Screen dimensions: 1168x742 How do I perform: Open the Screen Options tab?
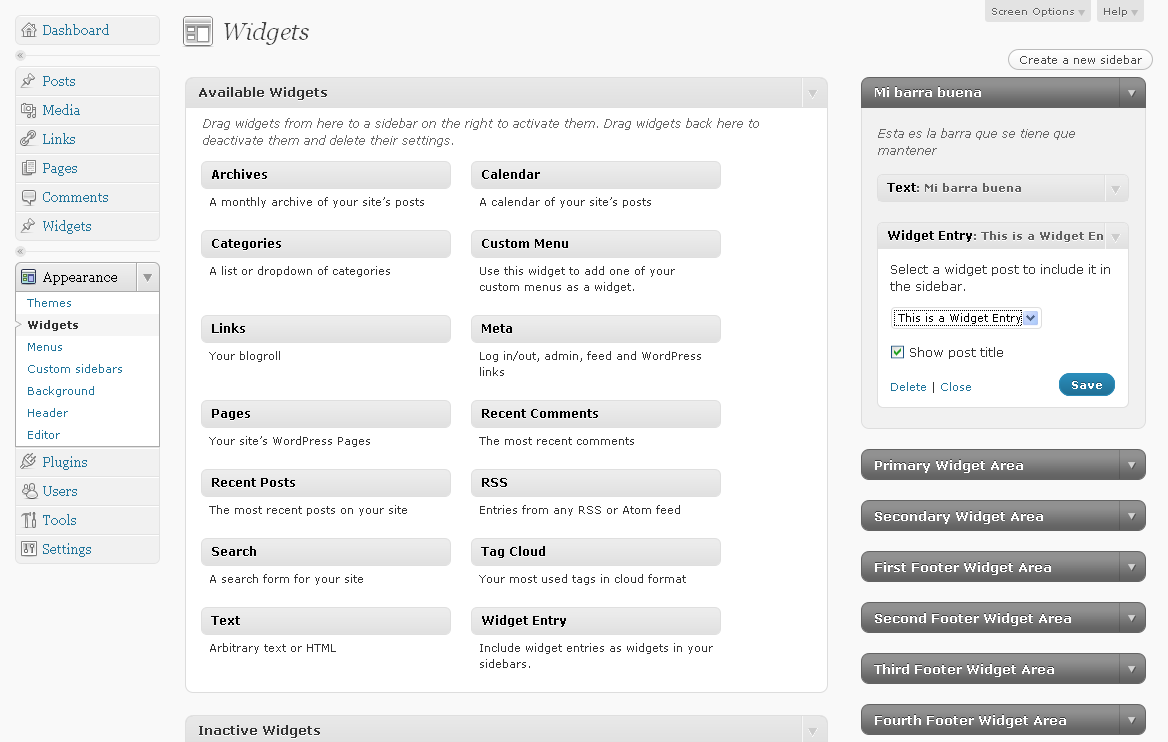coord(1037,11)
